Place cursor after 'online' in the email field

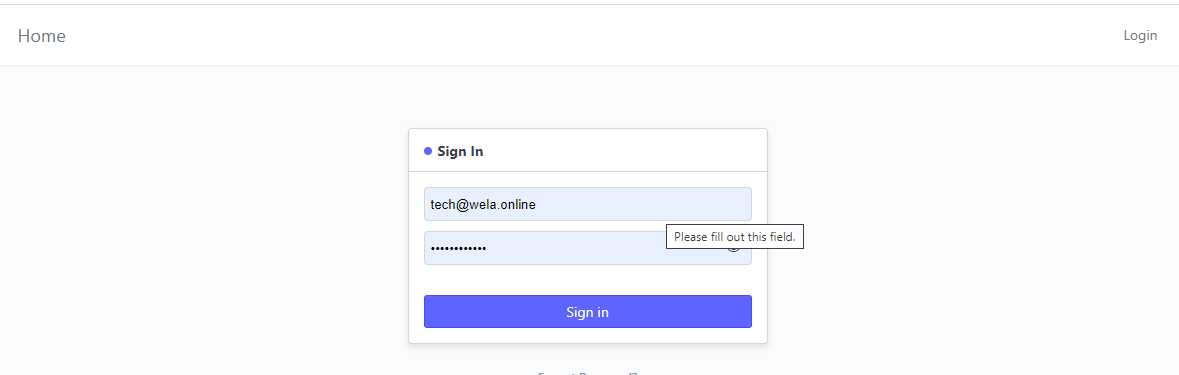point(537,204)
